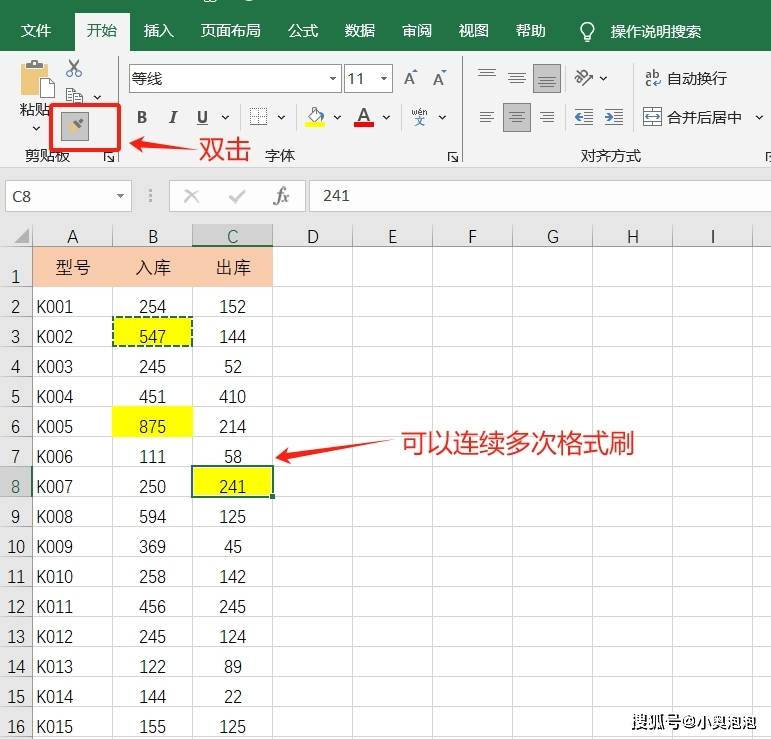Switch to the 视图 View tab
The width and height of the screenshot is (771, 739).
pos(474,31)
